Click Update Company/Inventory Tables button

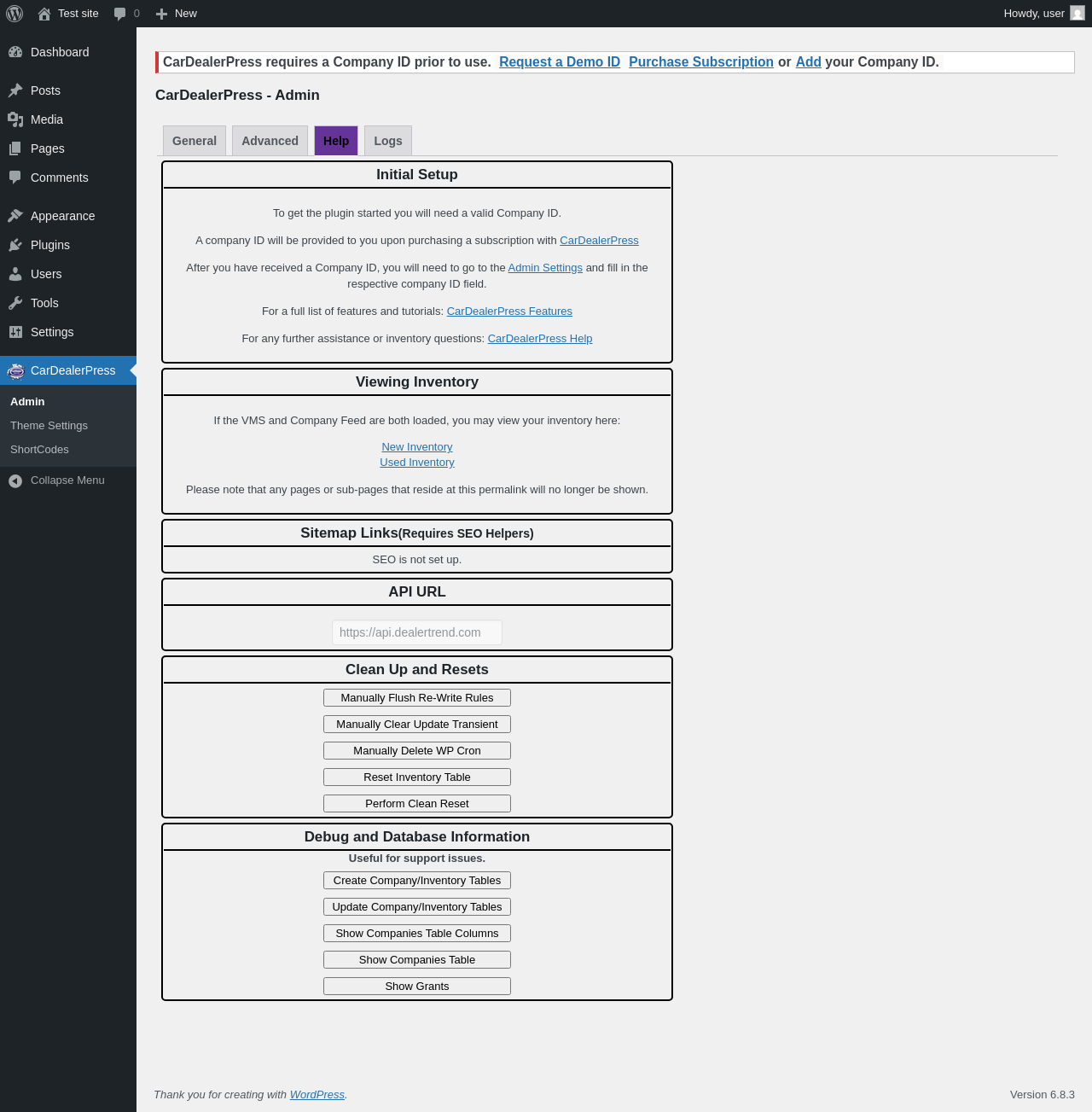(417, 907)
